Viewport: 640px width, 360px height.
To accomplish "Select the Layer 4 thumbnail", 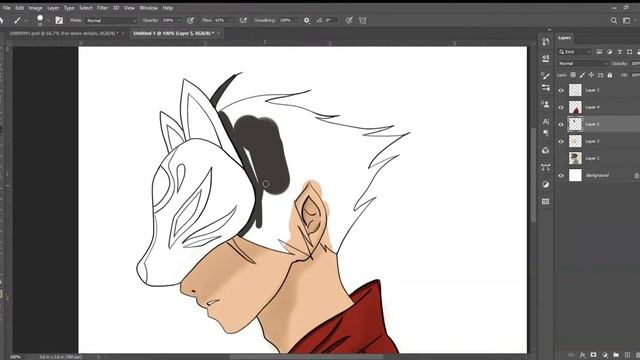I will point(575,107).
